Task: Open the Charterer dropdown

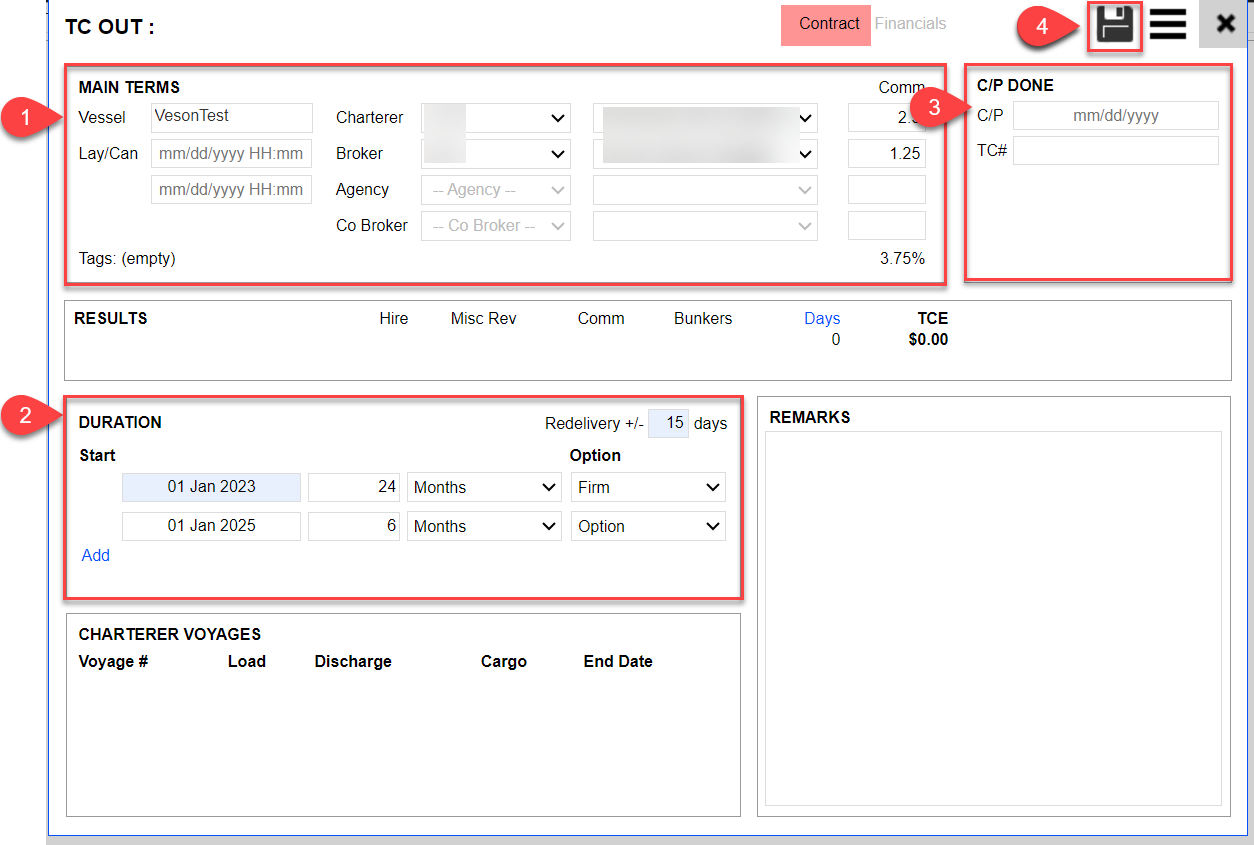Action: [495, 118]
